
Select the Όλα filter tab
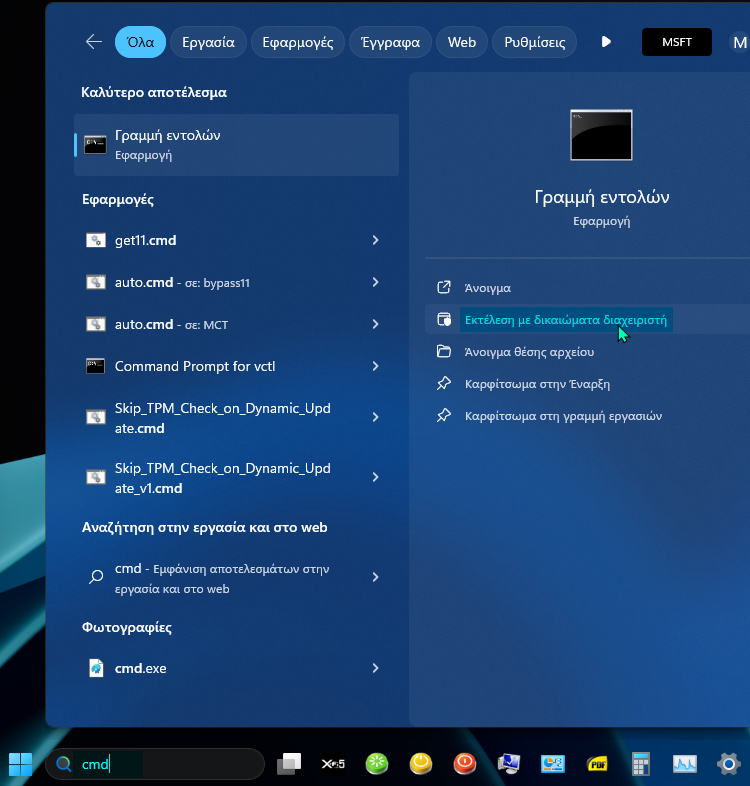tap(140, 42)
